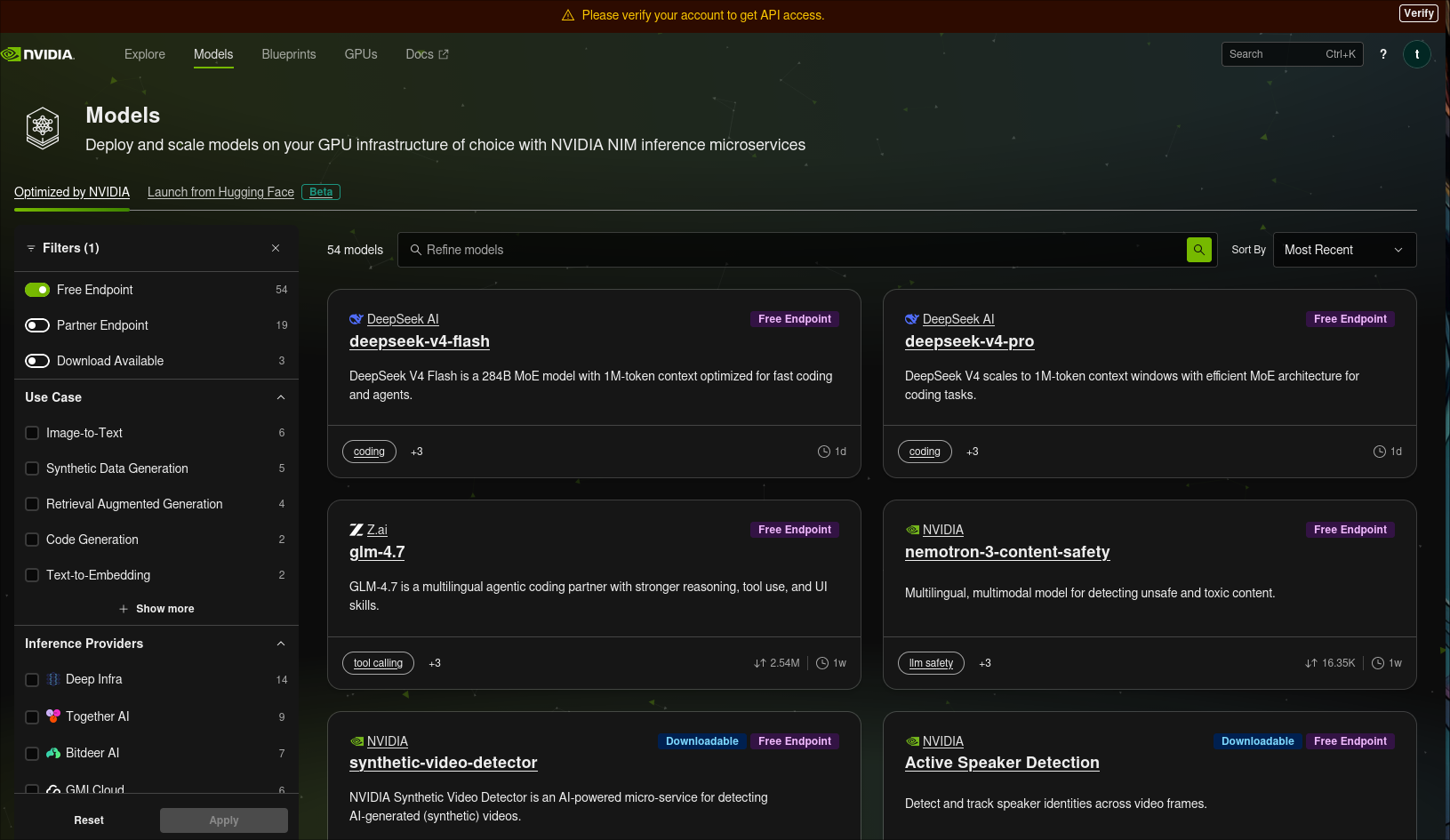
Task: Select the Optimized by NVIDIA tab
Action: tap(72, 192)
